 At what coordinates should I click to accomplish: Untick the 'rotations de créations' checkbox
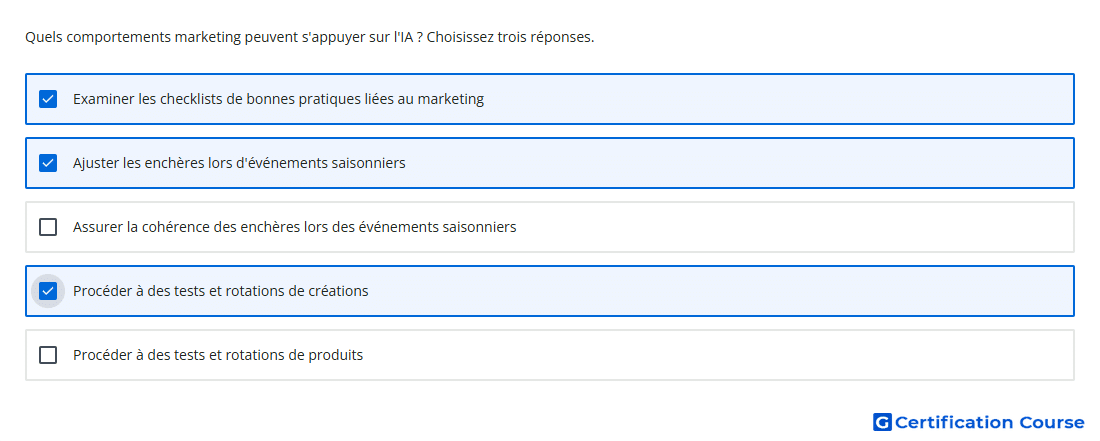(x=48, y=291)
